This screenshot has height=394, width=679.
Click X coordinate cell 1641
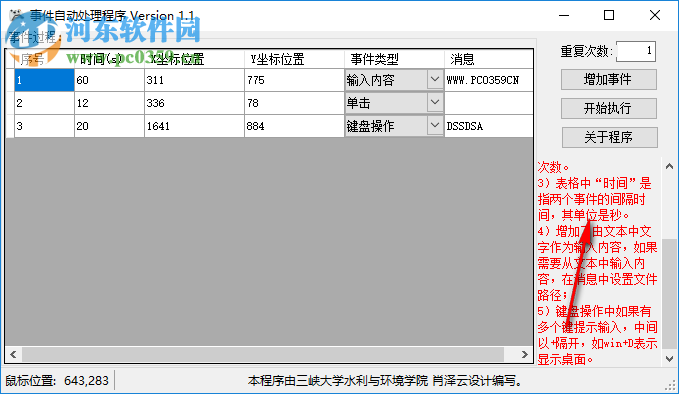pyautogui.click(x=194, y=126)
